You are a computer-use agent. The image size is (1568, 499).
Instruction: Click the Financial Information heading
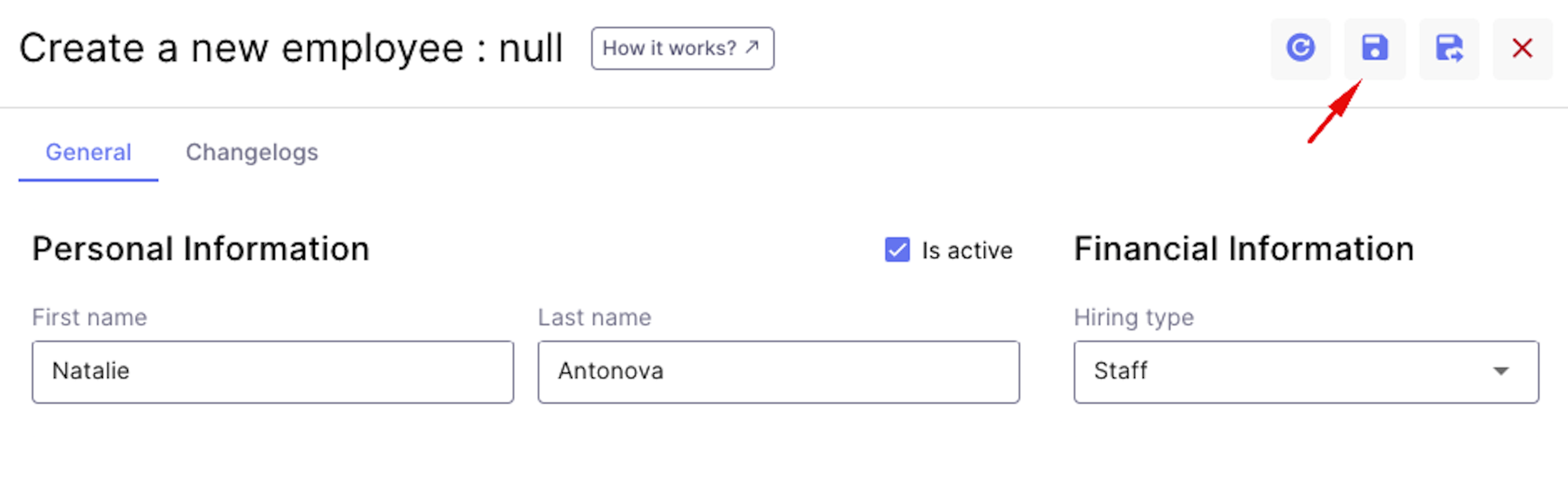pyautogui.click(x=1244, y=249)
